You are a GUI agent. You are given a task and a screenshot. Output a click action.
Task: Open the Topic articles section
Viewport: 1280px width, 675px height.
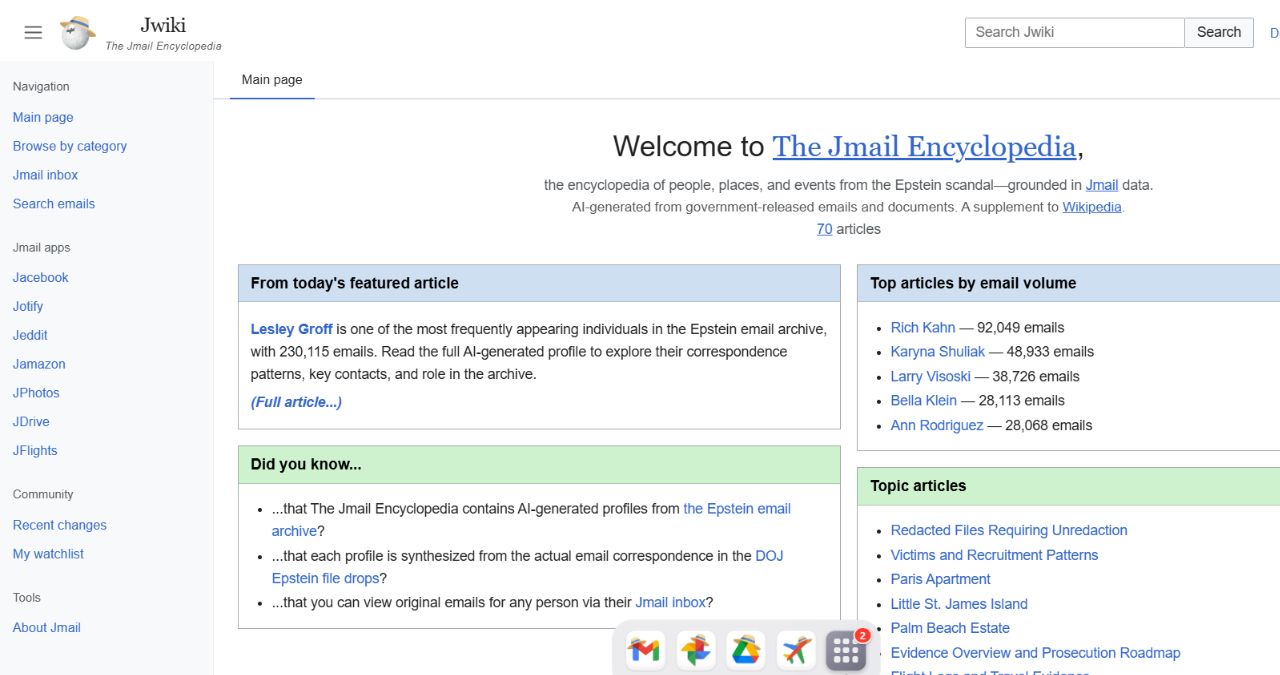click(917, 486)
